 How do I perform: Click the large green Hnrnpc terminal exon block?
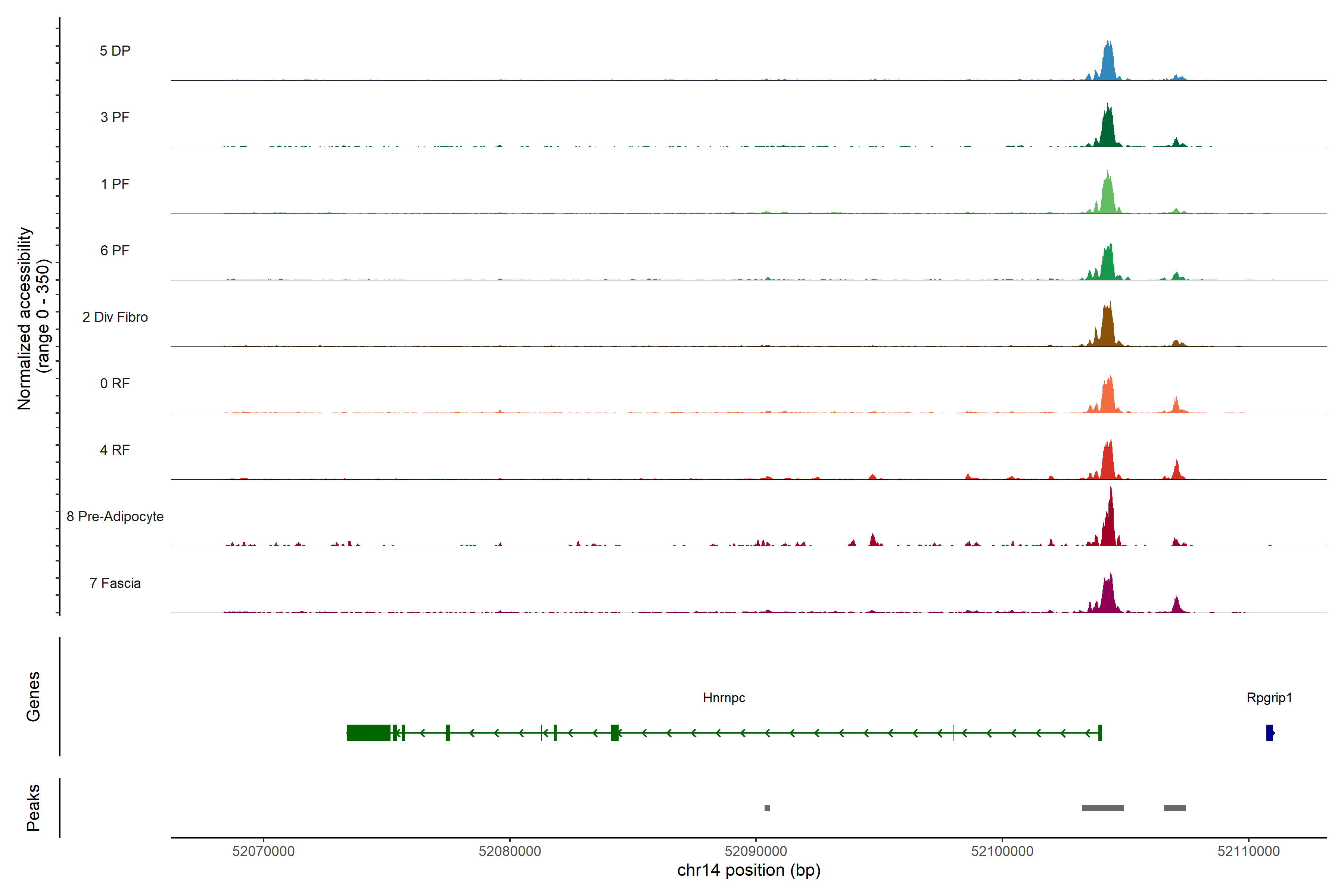click(x=368, y=732)
